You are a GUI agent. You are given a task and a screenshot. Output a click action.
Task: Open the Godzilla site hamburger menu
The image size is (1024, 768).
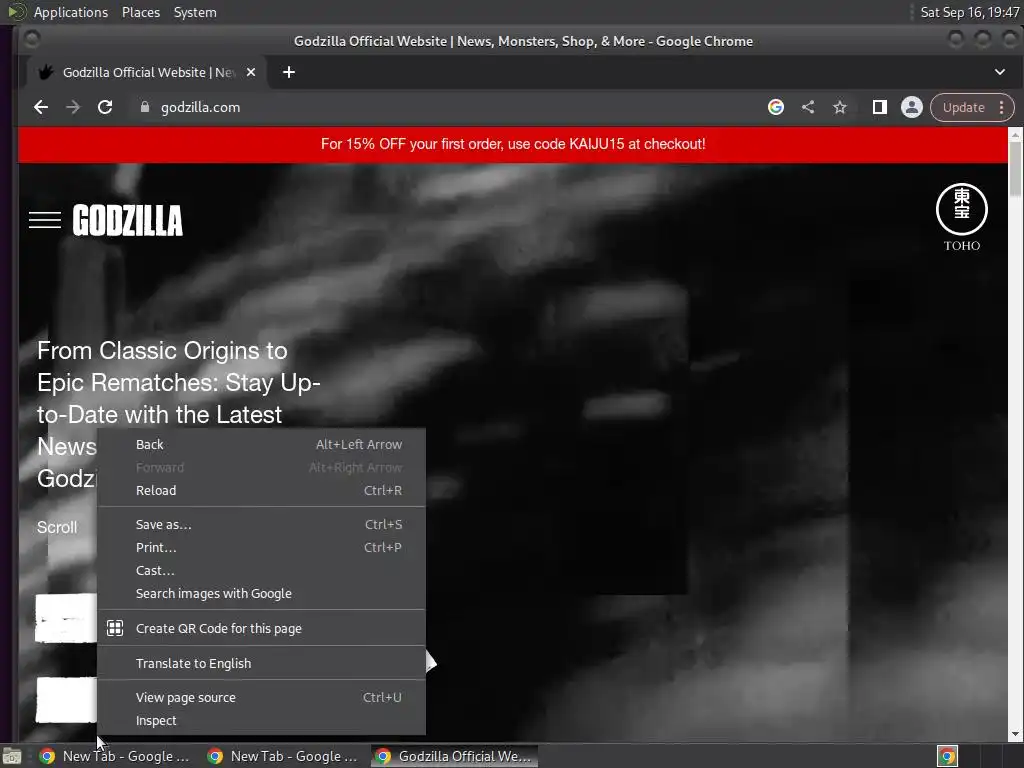45,220
